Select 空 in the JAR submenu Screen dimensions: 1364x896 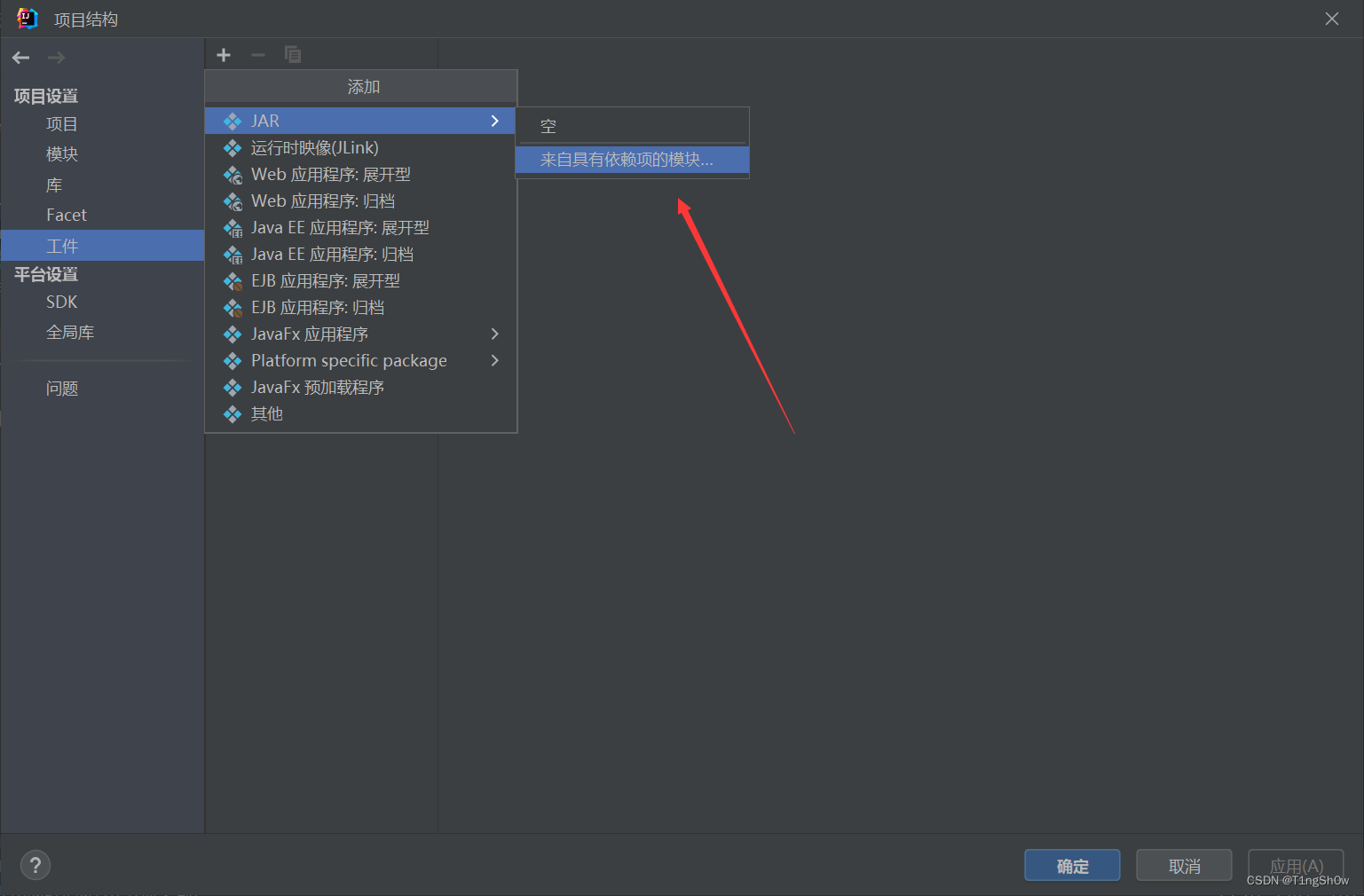[x=632, y=126]
